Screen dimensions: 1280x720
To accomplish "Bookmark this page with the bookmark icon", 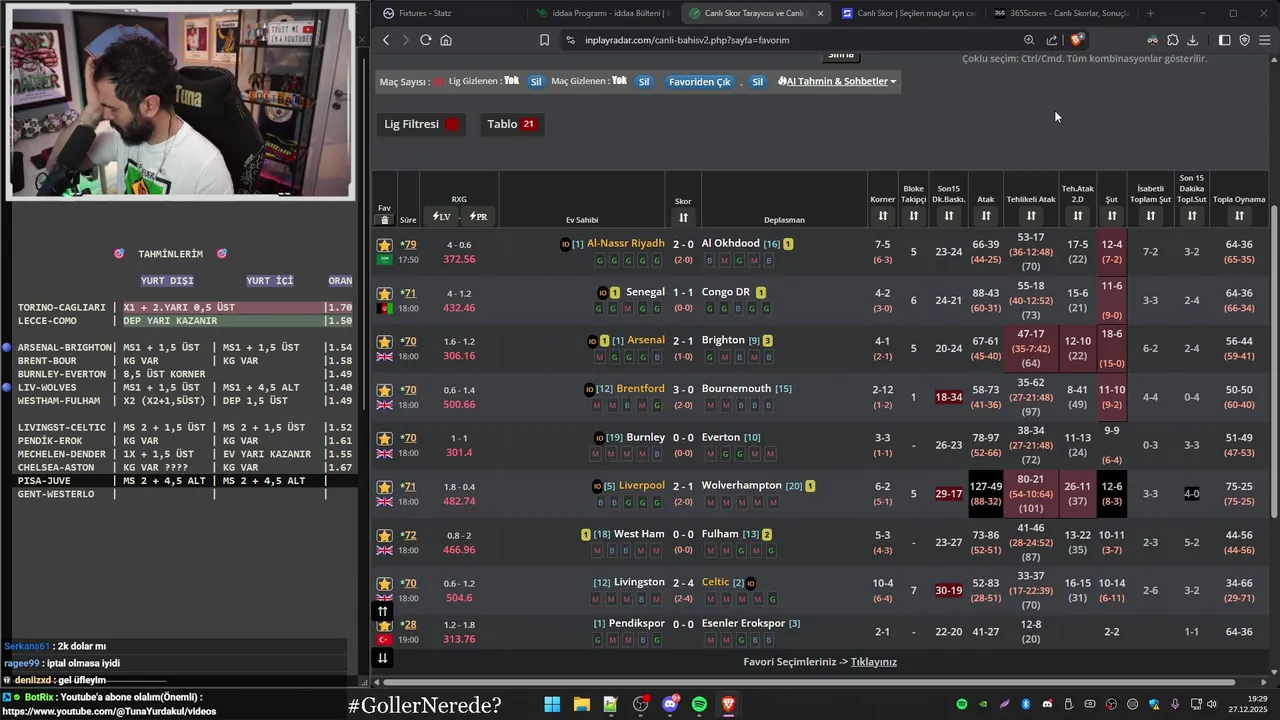I will click(x=544, y=40).
